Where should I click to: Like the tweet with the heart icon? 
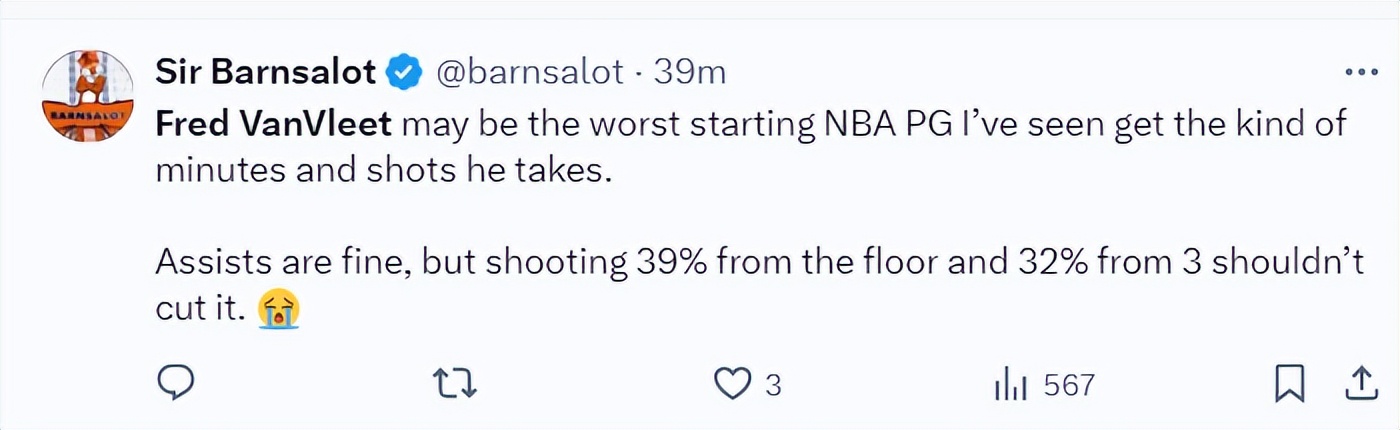coord(736,385)
